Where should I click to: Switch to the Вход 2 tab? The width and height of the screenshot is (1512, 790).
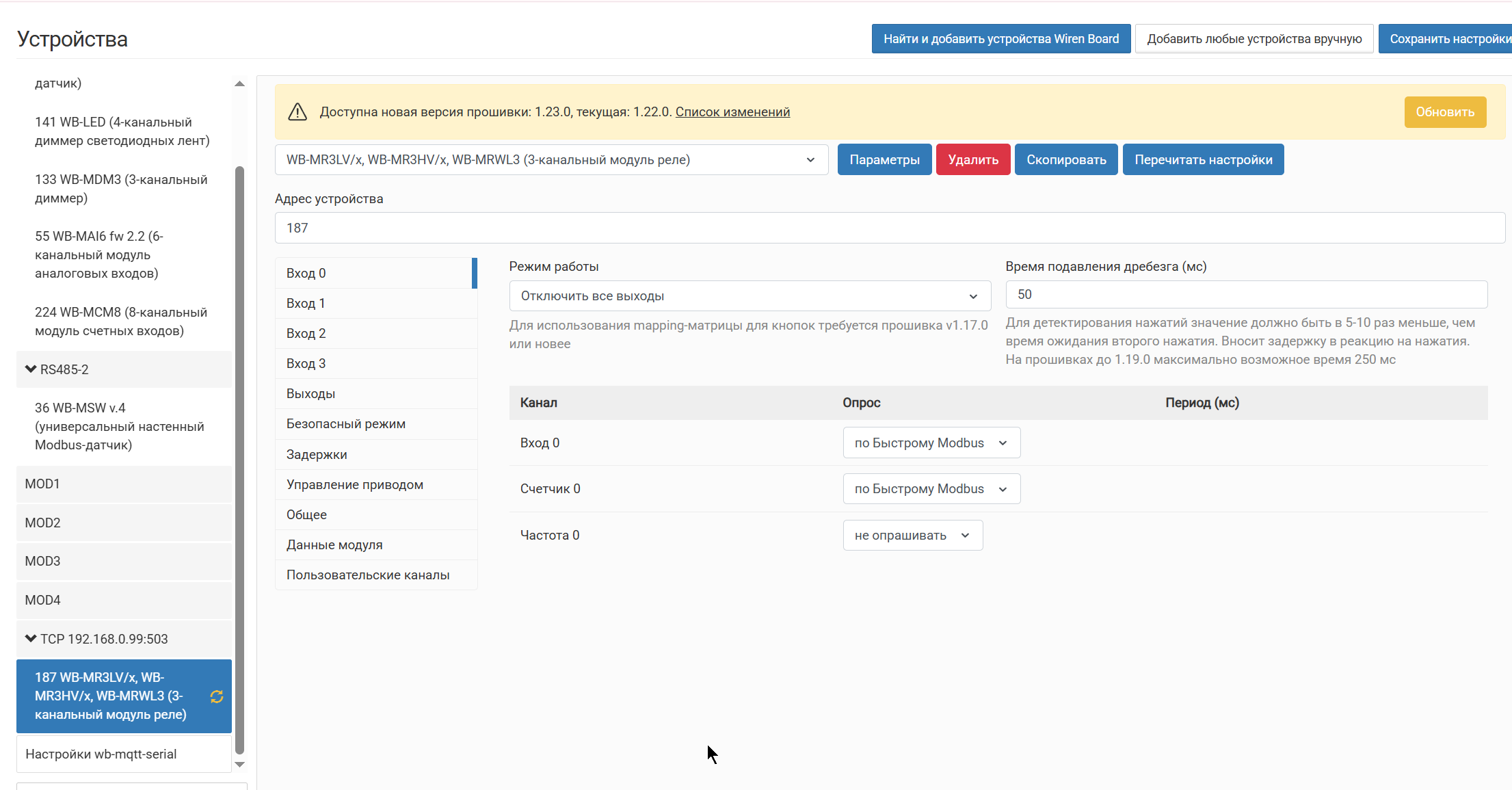[x=376, y=333]
